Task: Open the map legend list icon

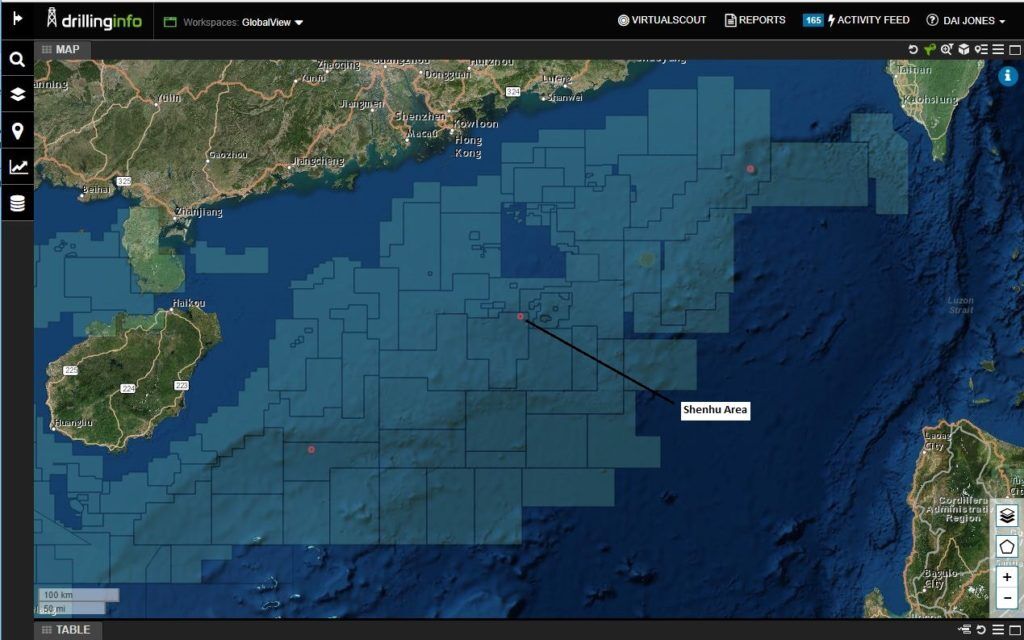Action: point(981,50)
